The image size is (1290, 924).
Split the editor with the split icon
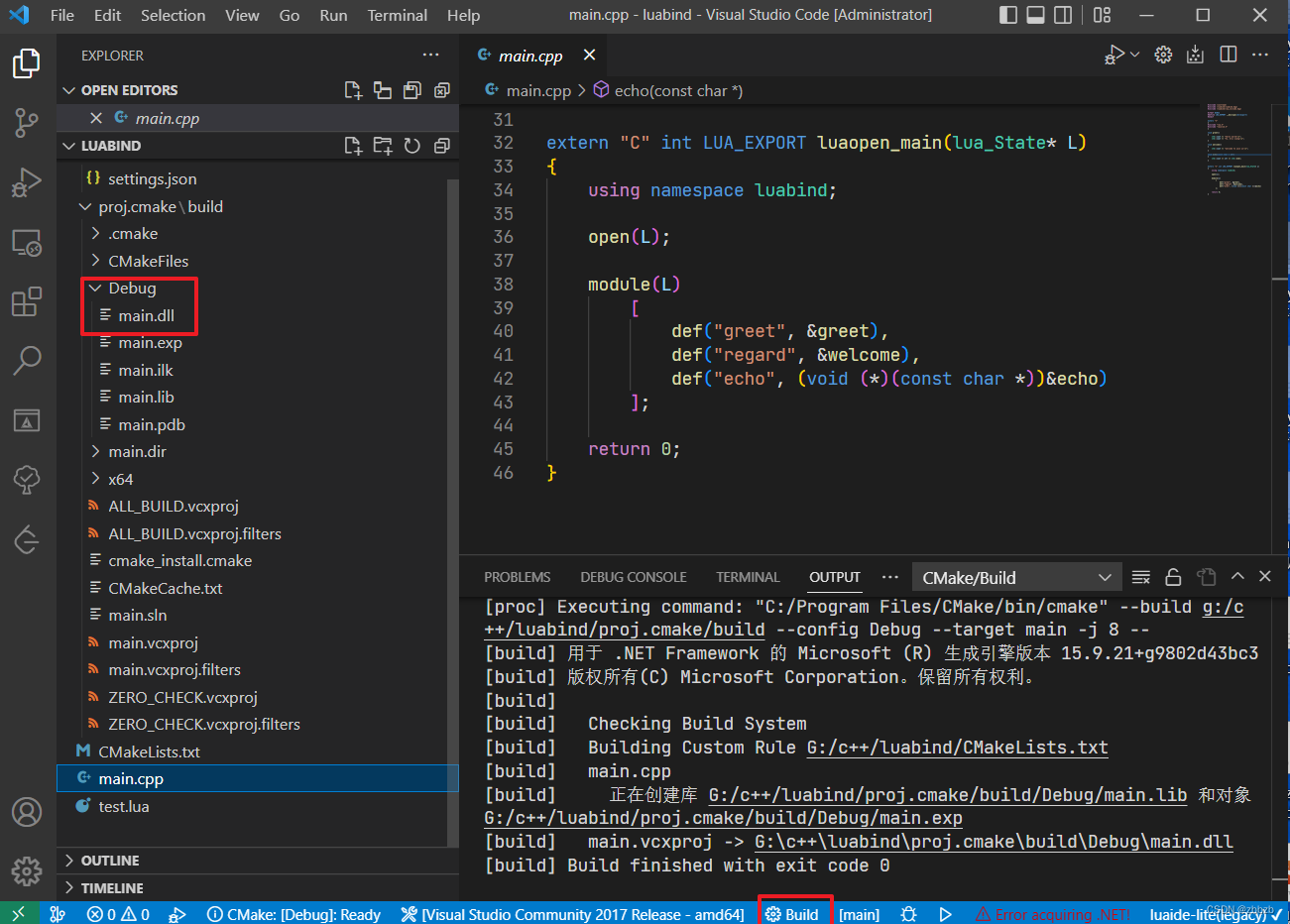click(x=1228, y=55)
